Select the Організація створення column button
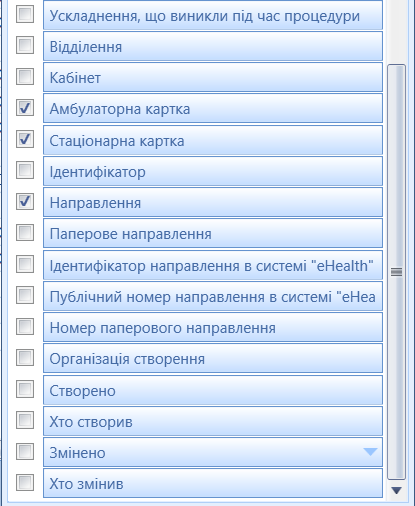 tap(213, 358)
